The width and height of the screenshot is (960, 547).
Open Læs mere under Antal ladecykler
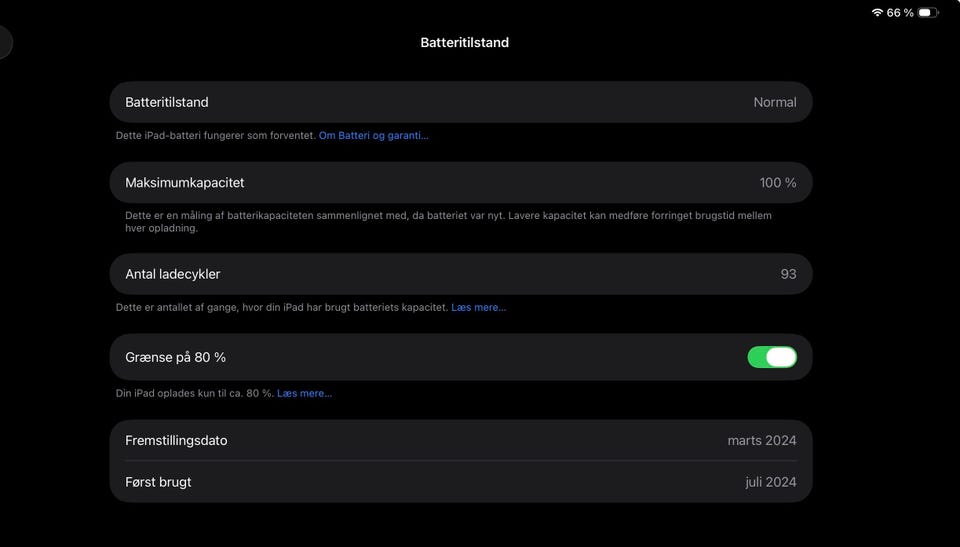coord(478,307)
